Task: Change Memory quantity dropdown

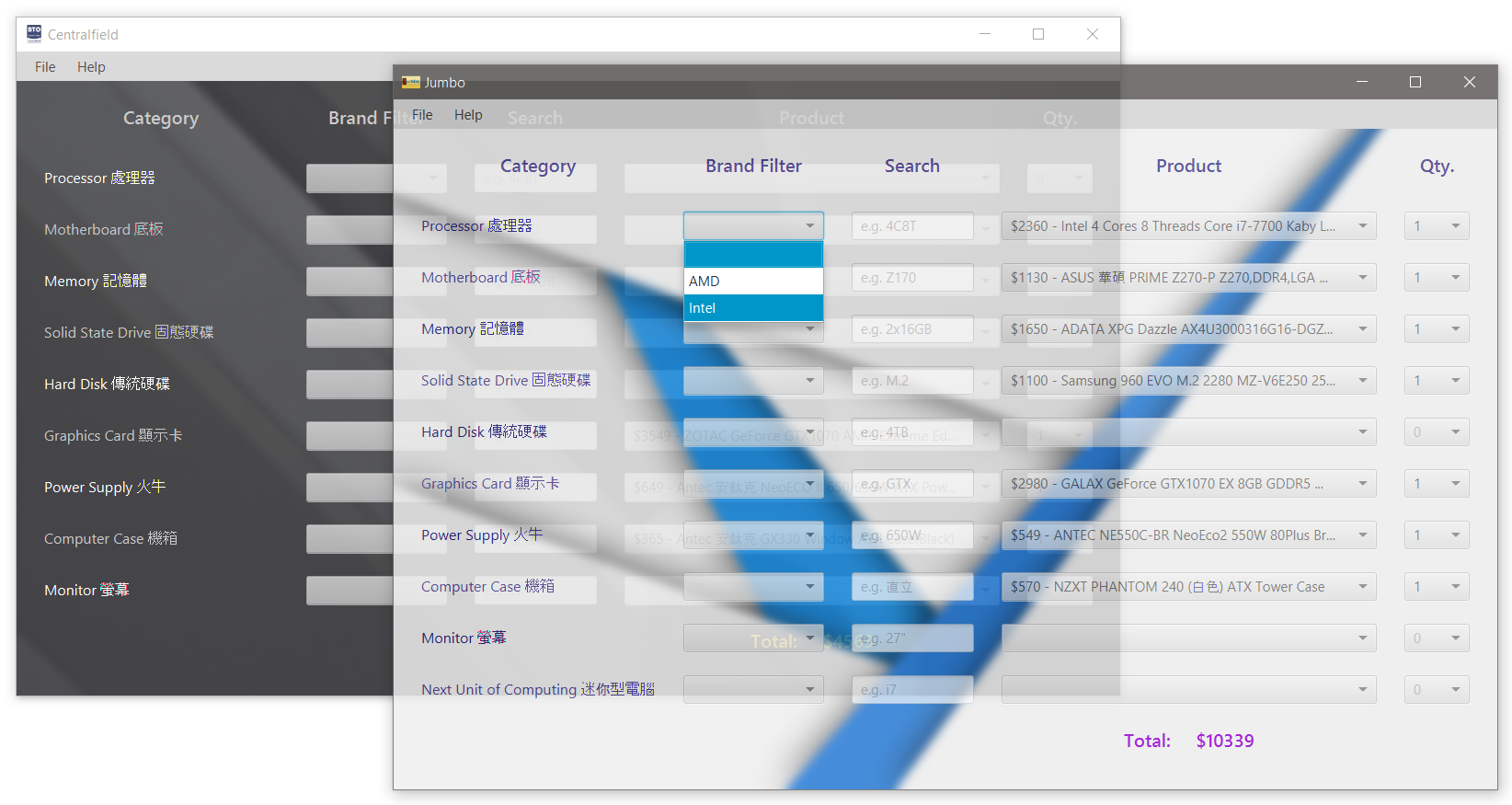Action: pyautogui.click(x=1437, y=329)
